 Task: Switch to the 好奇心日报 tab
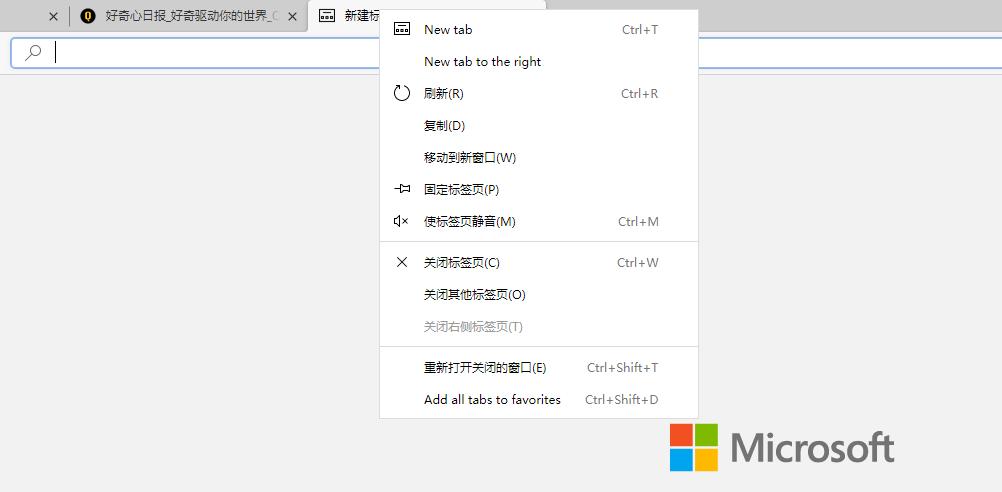tap(190, 16)
